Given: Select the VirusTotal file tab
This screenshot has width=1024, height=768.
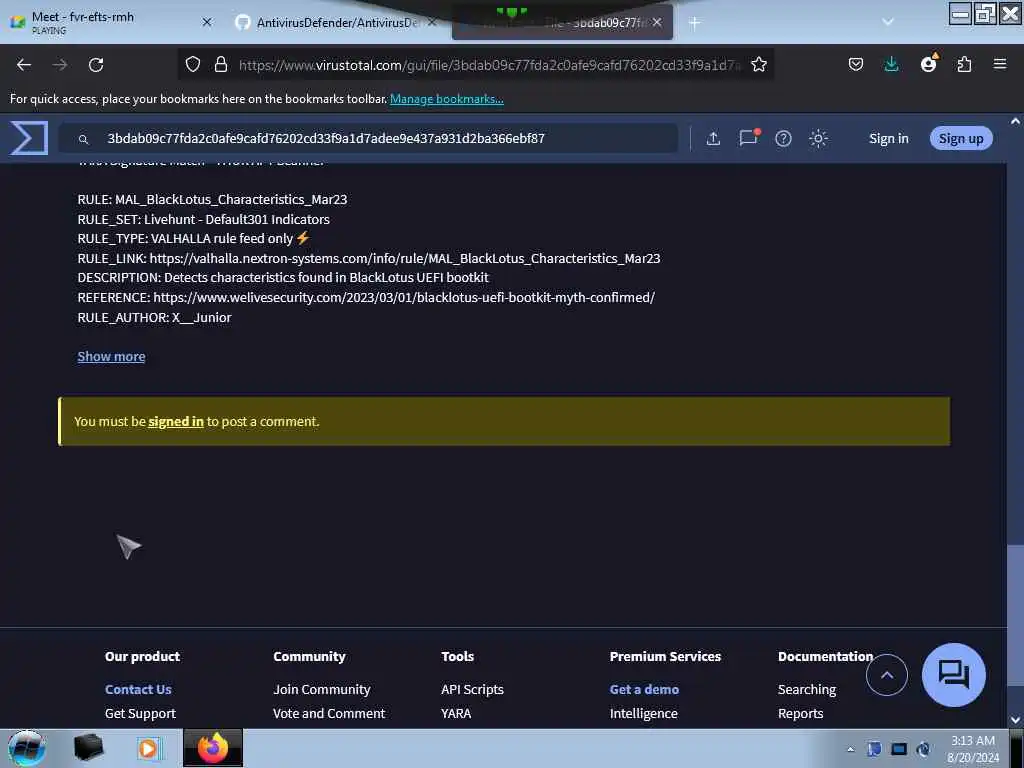Looking at the screenshot, I should [562, 23].
